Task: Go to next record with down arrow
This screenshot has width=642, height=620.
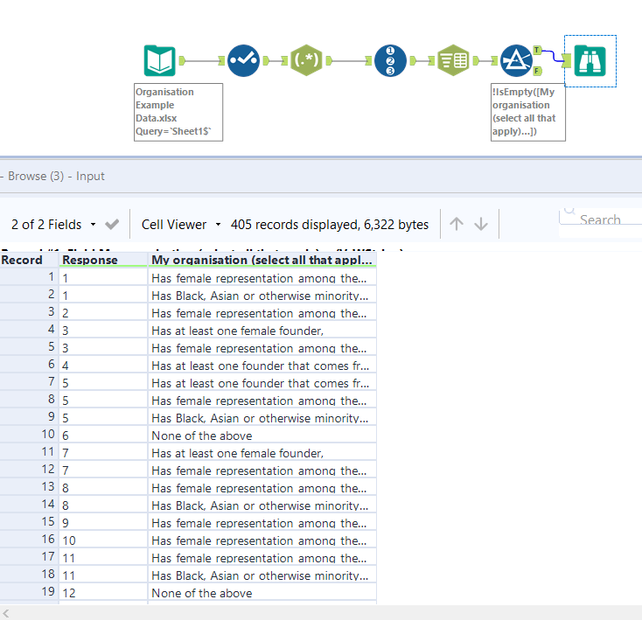Action: [x=481, y=224]
